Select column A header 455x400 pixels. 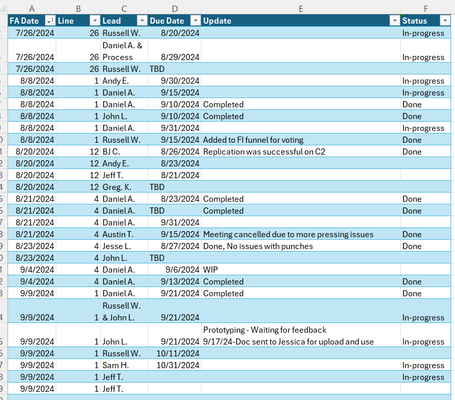coord(32,9)
